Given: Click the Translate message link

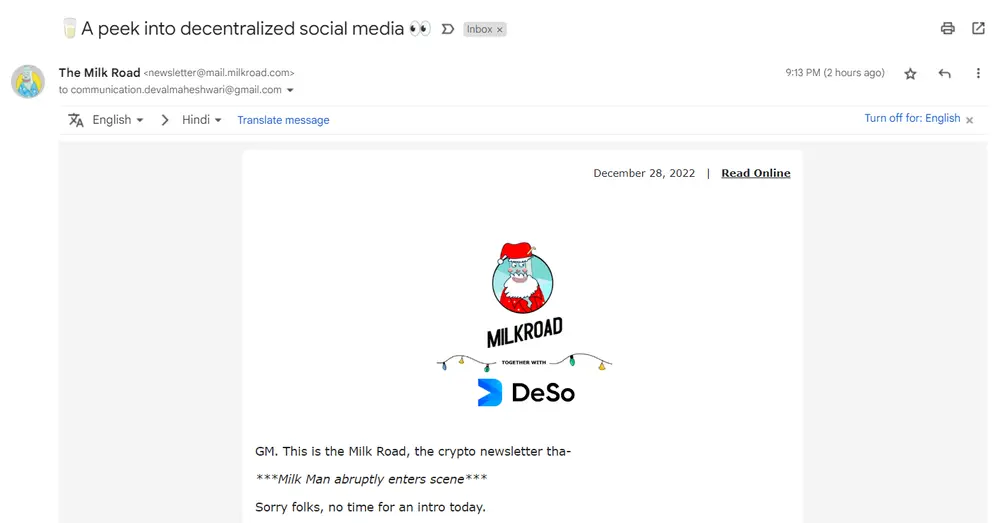Looking at the screenshot, I should (x=283, y=120).
